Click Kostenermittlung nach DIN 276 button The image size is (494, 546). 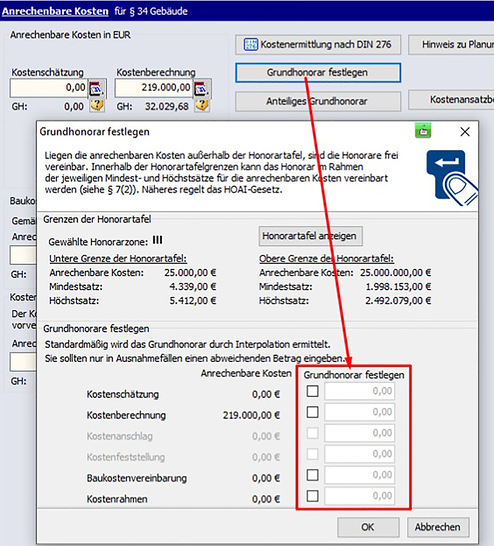(318, 45)
